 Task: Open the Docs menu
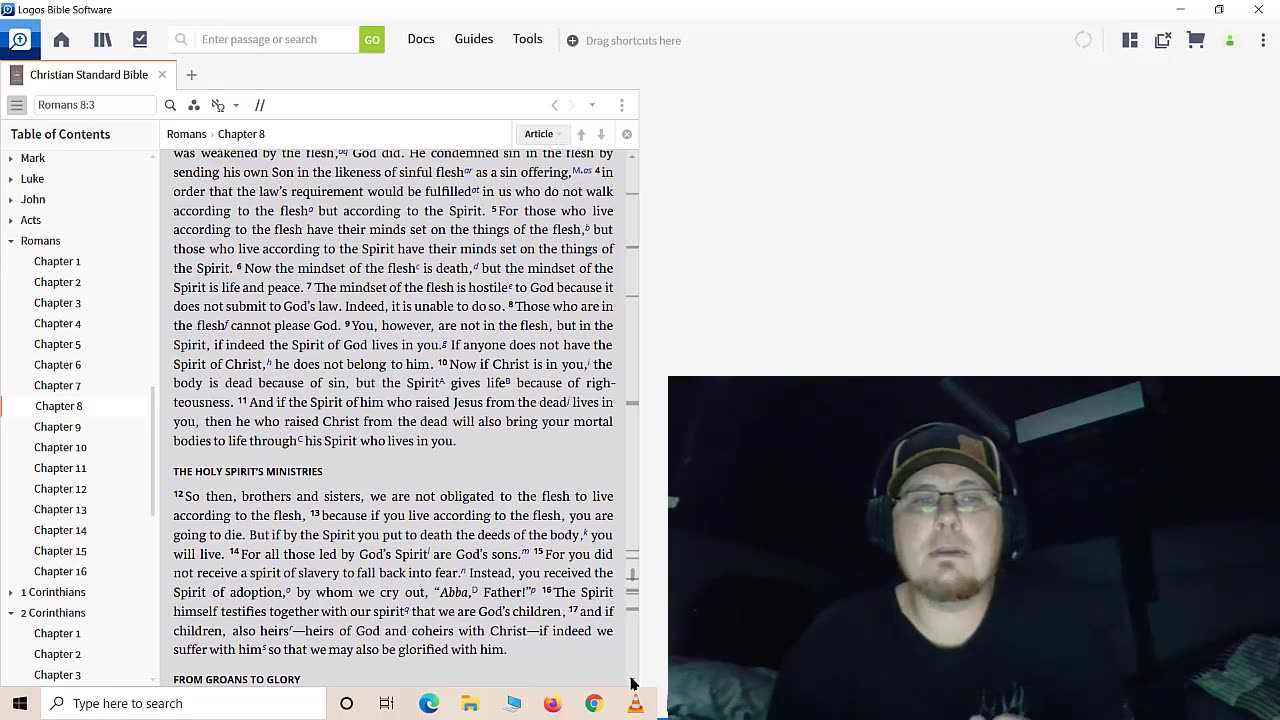coord(421,39)
